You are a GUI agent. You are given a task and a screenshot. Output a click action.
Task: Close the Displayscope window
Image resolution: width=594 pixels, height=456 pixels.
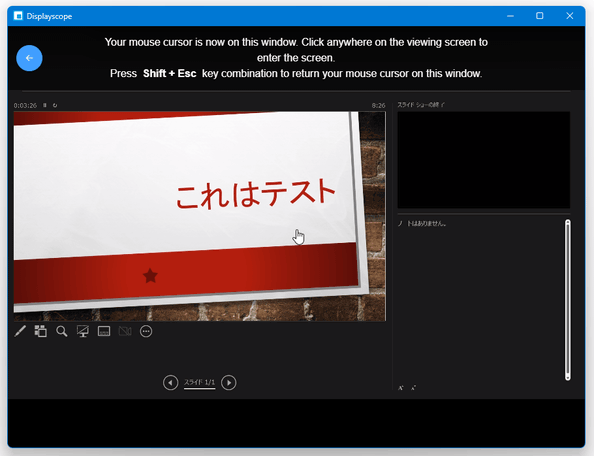(570, 16)
